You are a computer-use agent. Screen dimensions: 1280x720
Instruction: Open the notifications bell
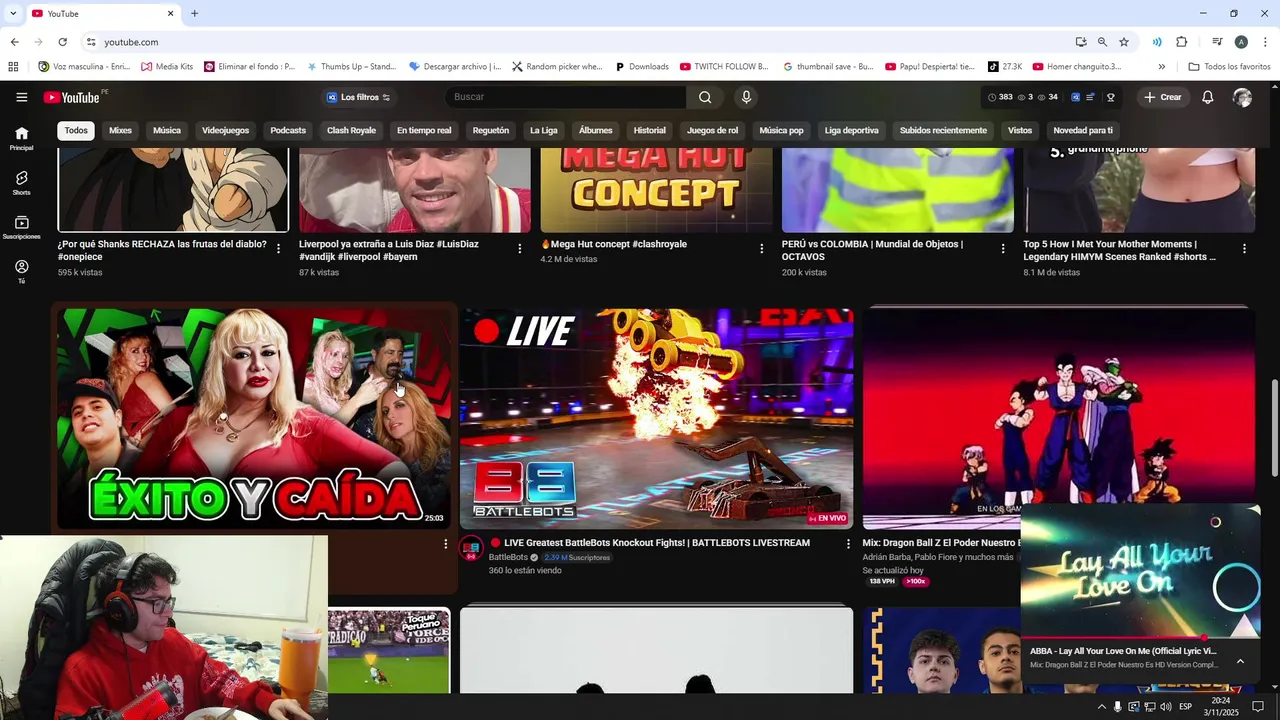[x=1207, y=97]
